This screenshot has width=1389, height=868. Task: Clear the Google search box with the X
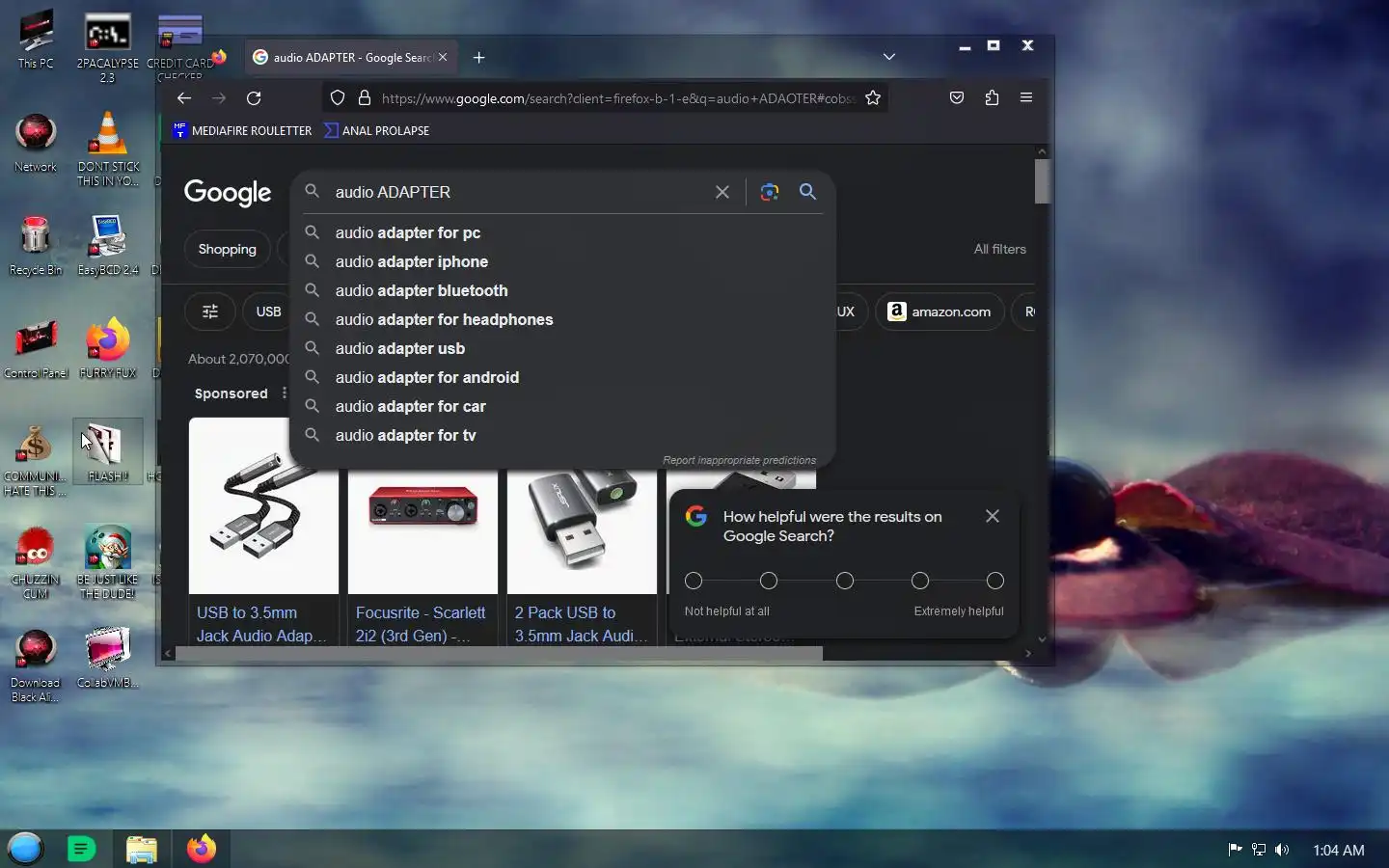coord(722,192)
